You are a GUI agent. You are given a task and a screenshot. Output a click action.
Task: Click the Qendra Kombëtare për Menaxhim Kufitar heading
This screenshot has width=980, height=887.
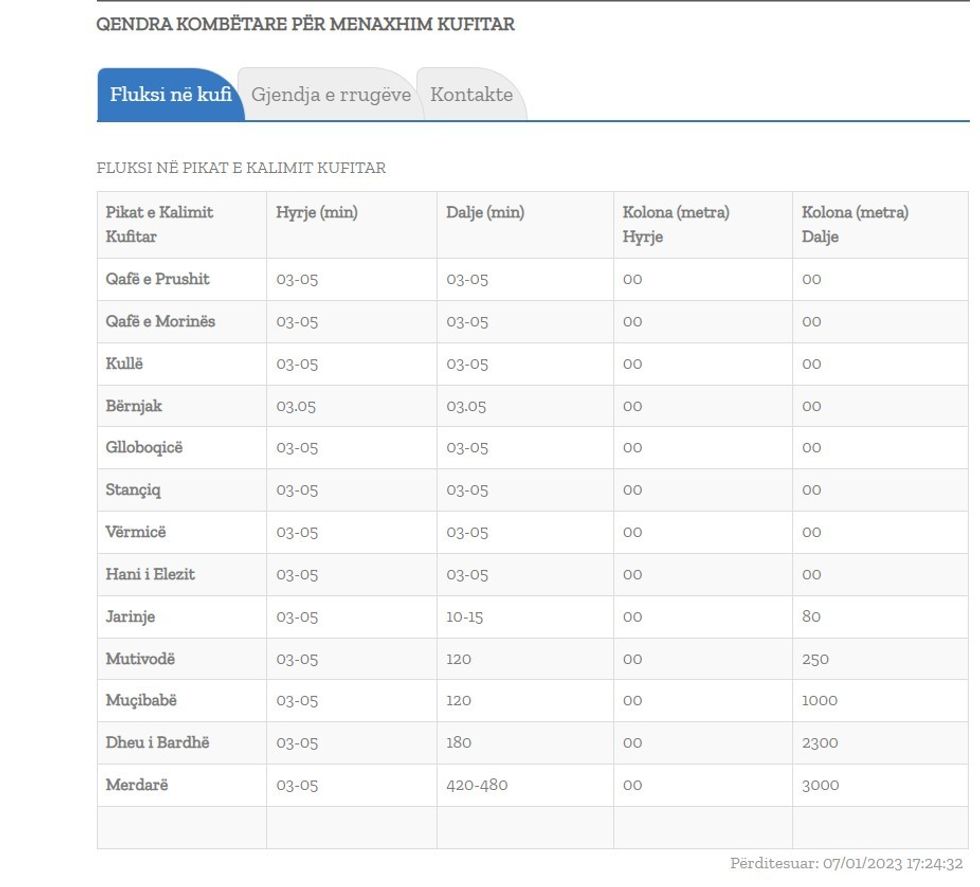pyautogui.click(x=305, y=24)
